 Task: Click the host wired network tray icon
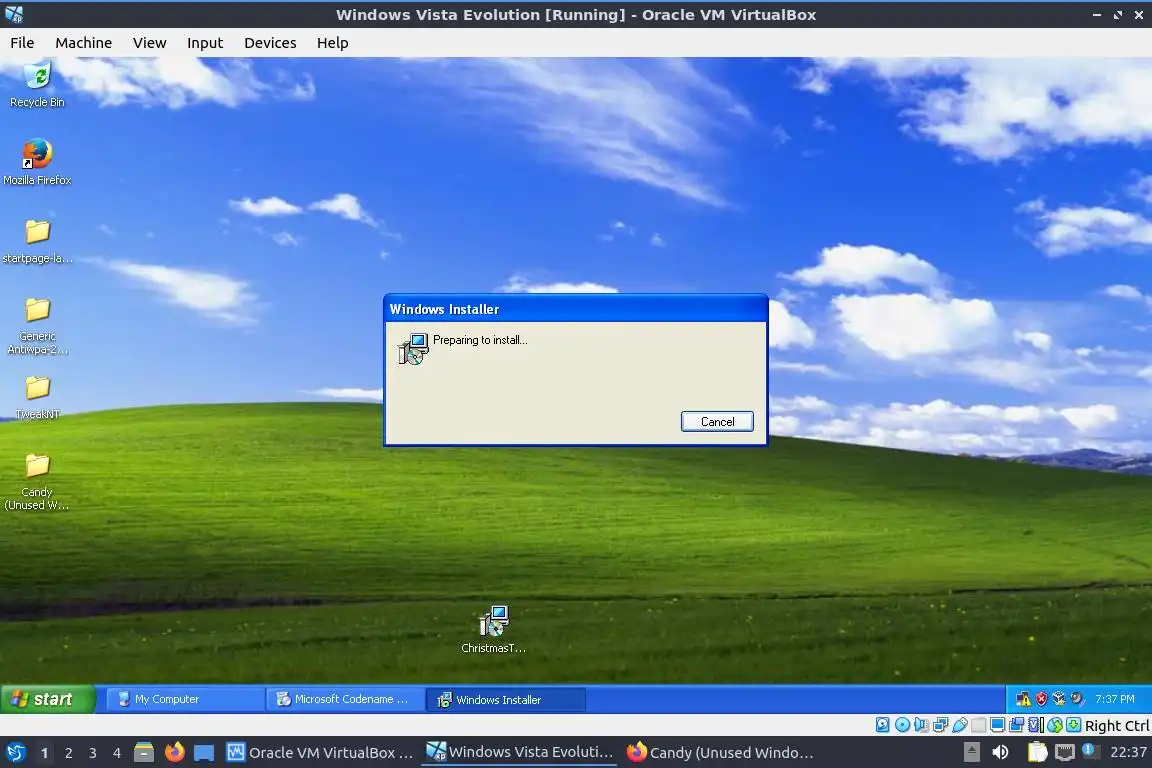click(1065, 752)
